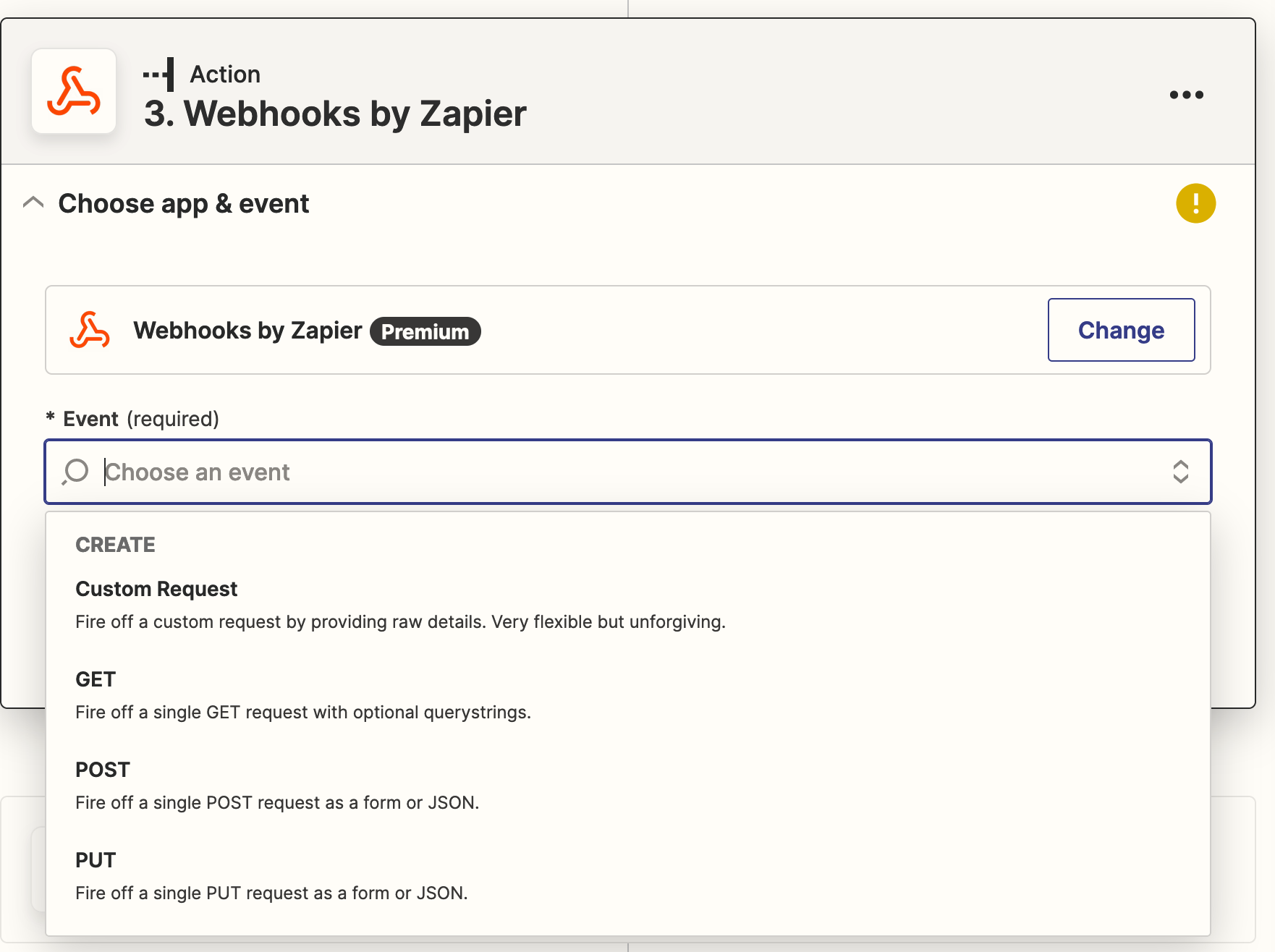1275x952 pixels.
Task: Click the small Webhooks icon in app row
Action: [90, 331]
